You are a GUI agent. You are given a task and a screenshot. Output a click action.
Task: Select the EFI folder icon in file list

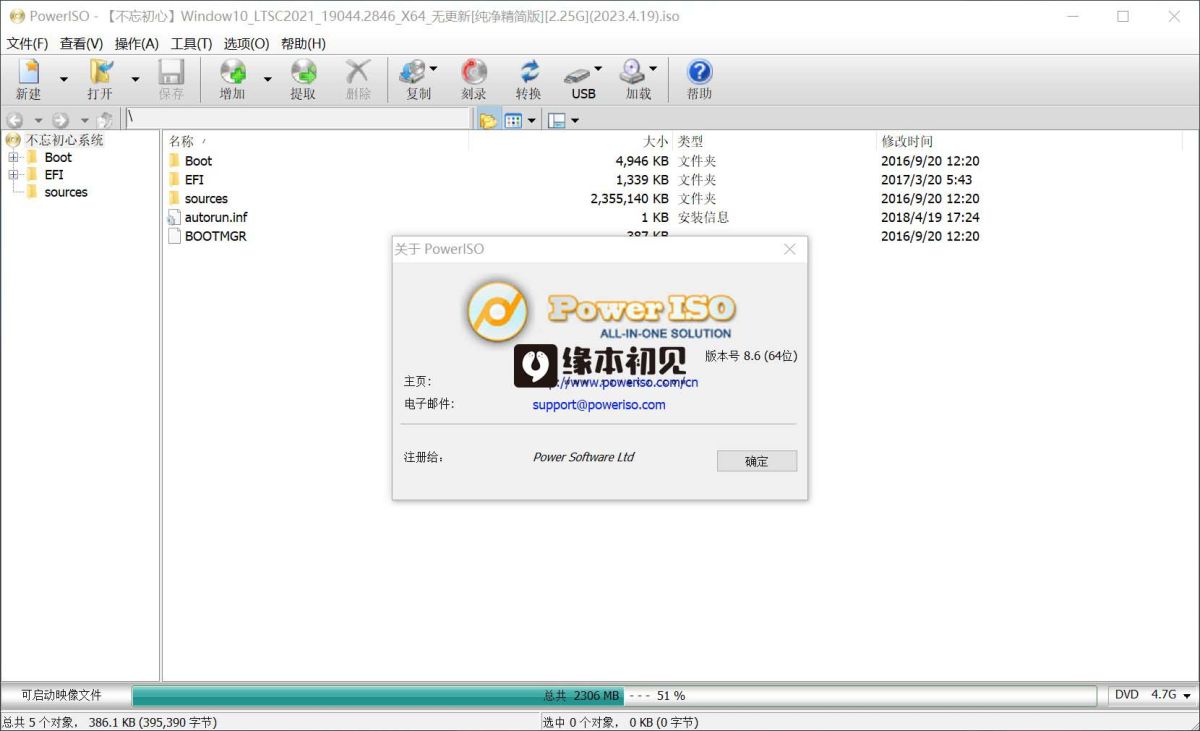pyautogui.click(x=175, y=179)
